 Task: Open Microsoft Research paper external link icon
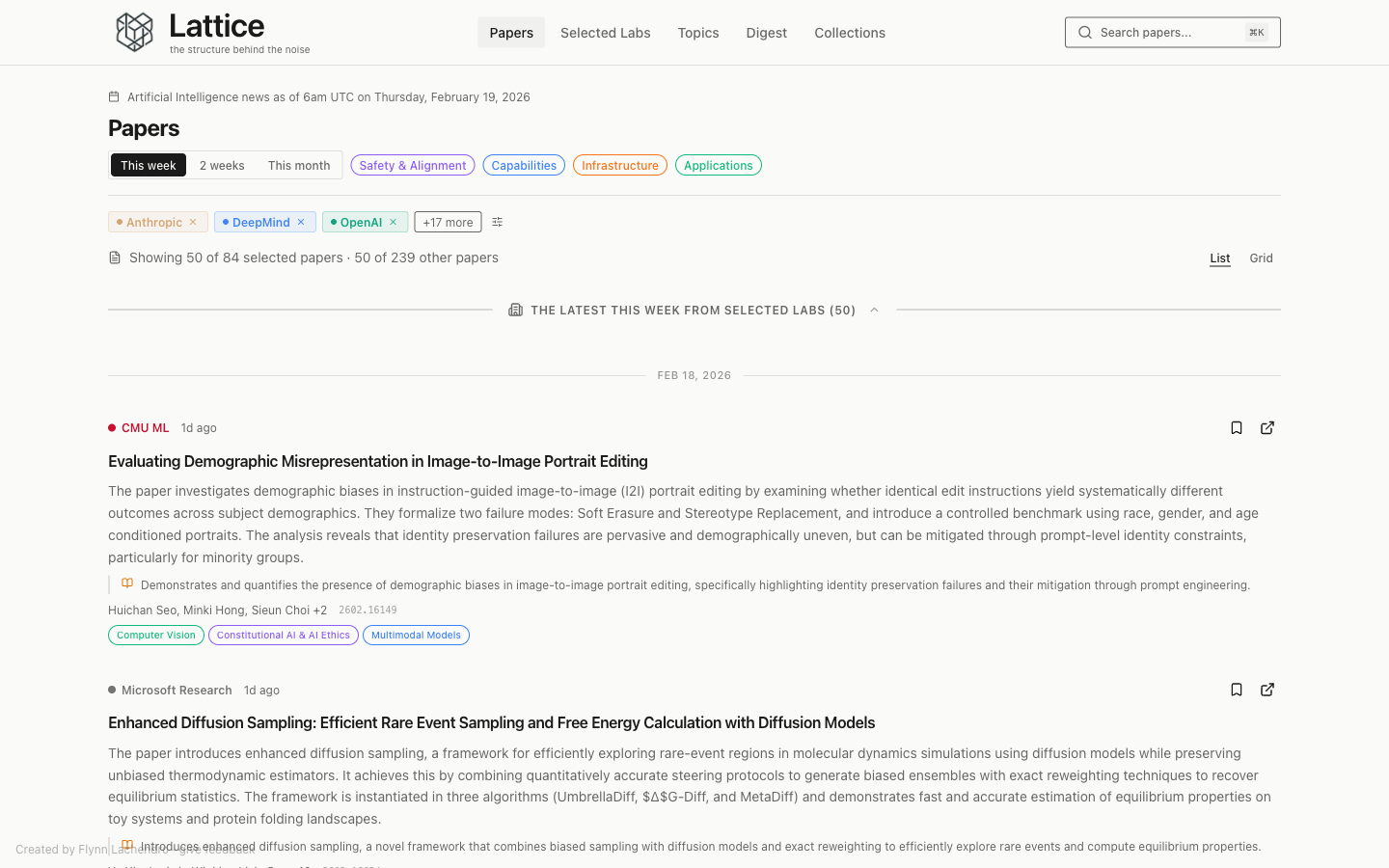click(x=1267, y=690)
